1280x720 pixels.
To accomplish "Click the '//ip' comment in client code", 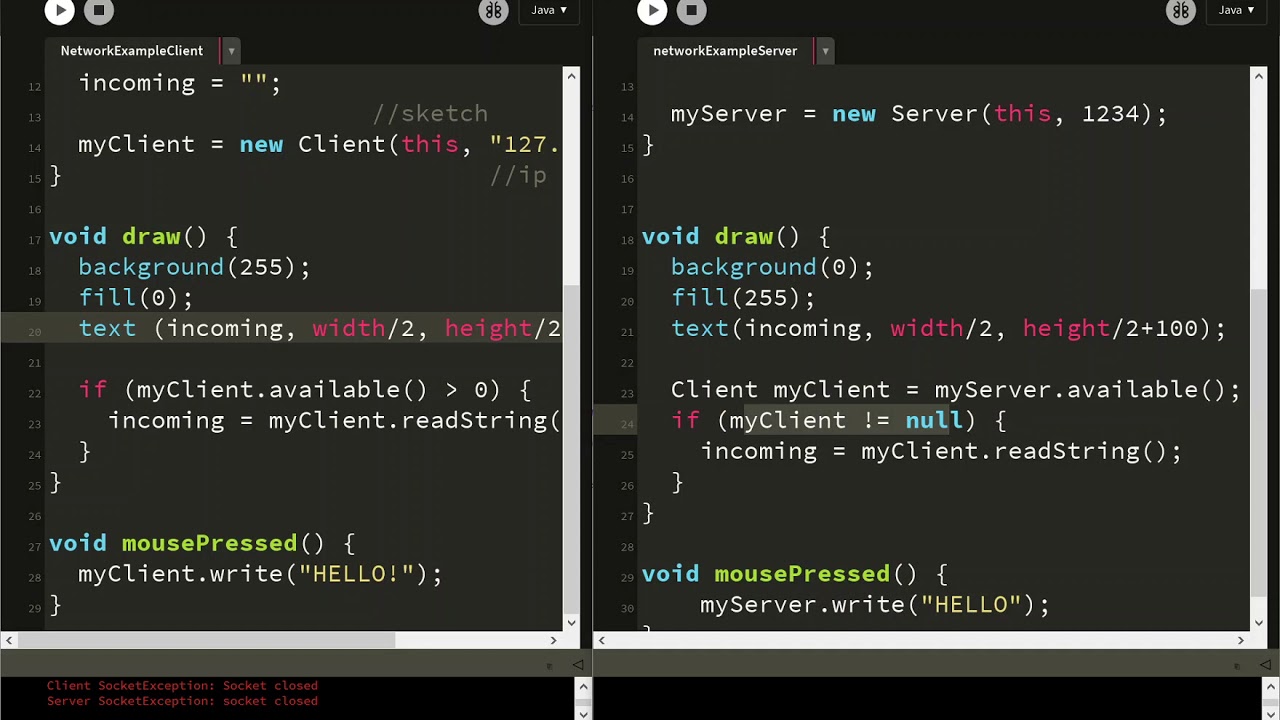I will pos(518,176).
